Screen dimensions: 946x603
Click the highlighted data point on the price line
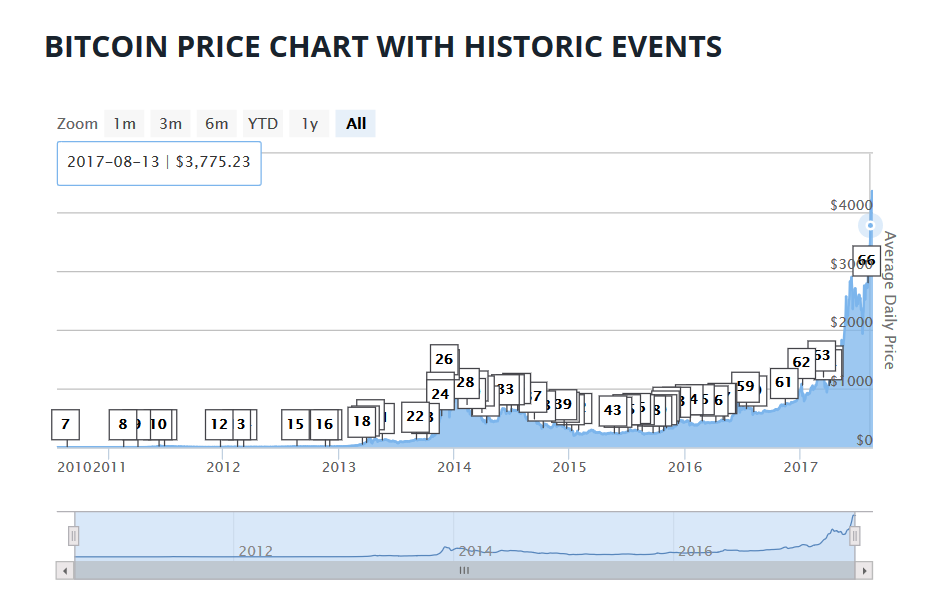click(x=870, y=226)
